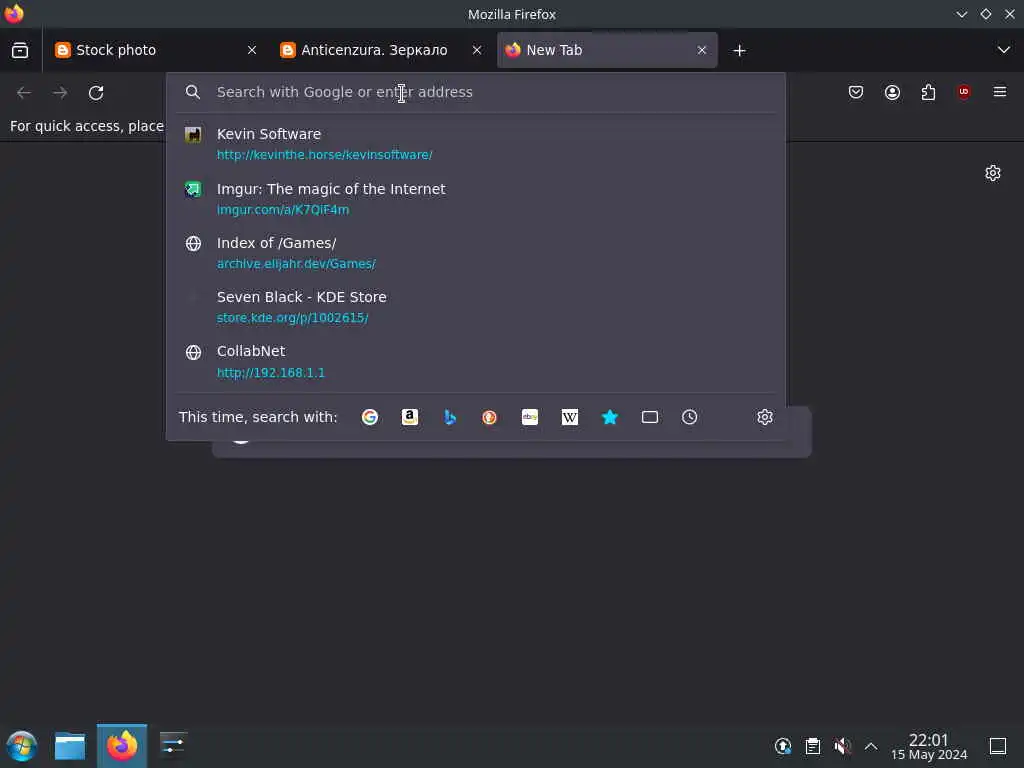Open Seven Black - KDE Store suggestion
The image size is (1024, 768).
(x=475, y=307)
